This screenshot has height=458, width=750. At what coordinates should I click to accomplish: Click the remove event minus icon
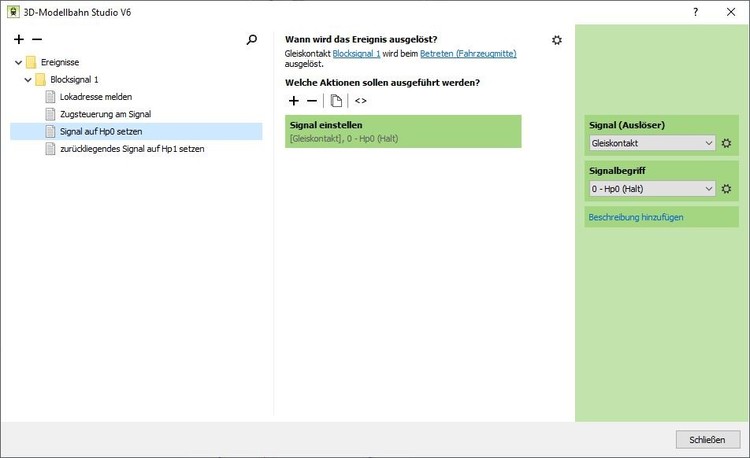coord(37,40)
